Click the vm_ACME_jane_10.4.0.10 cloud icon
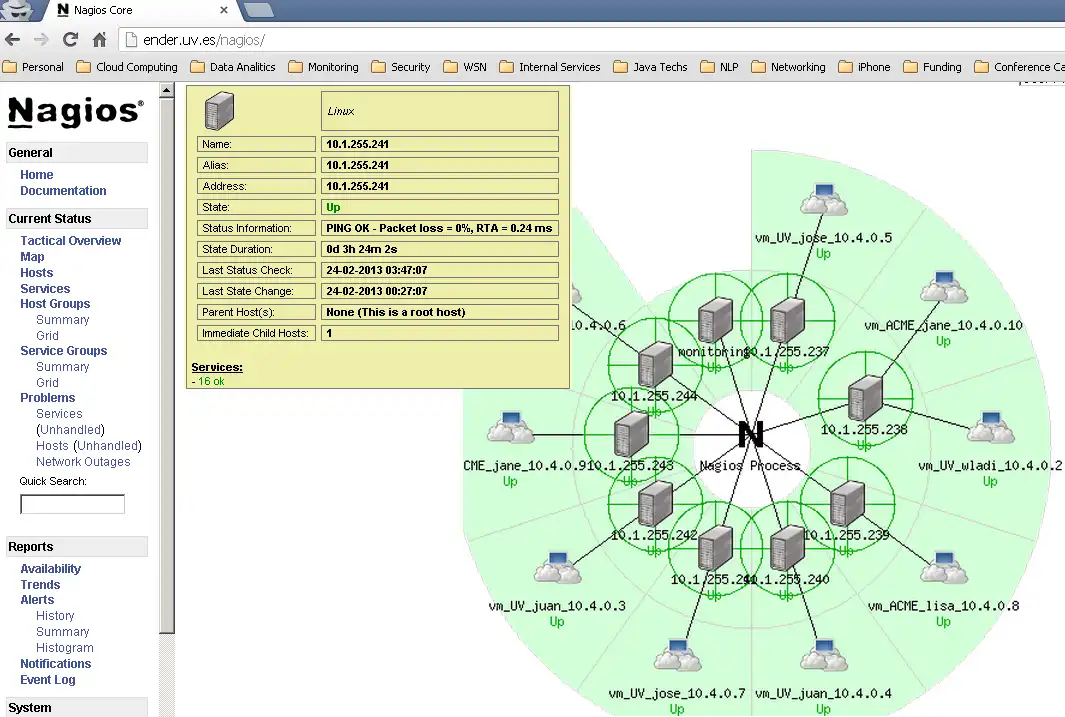The height and width of the screenshot is (717, 1065). [944, 287]
